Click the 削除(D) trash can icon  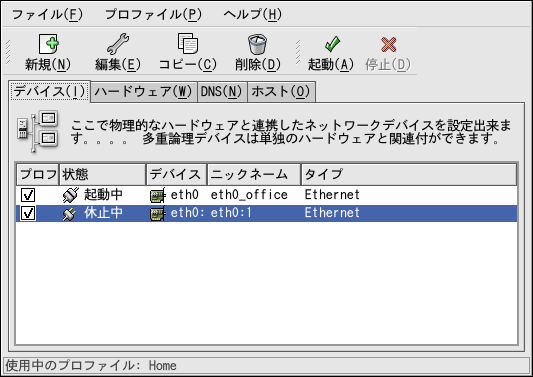[257, 44]
